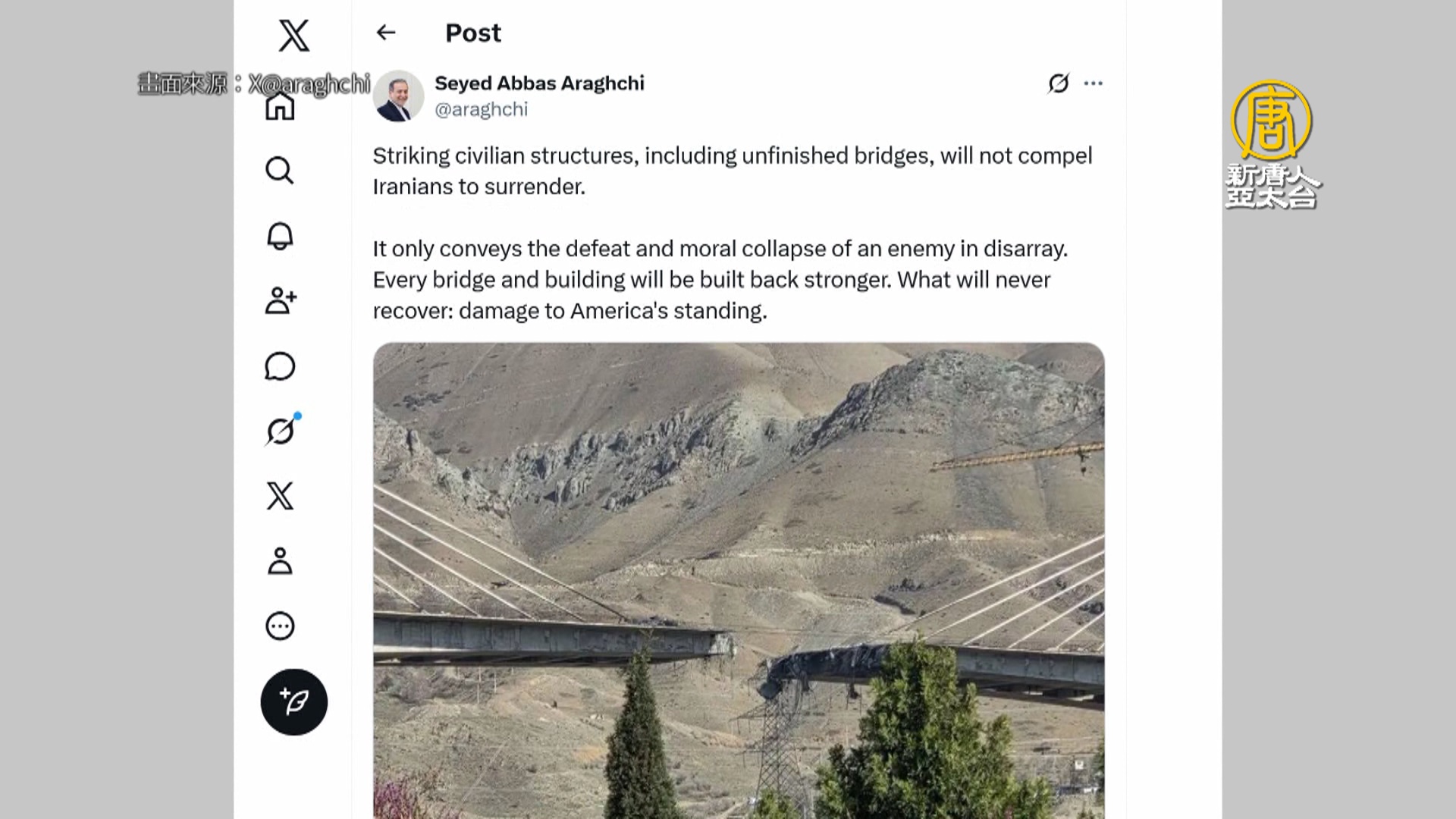Open the damaged bridge photo

pyautogui.click(x=738, y=580)
